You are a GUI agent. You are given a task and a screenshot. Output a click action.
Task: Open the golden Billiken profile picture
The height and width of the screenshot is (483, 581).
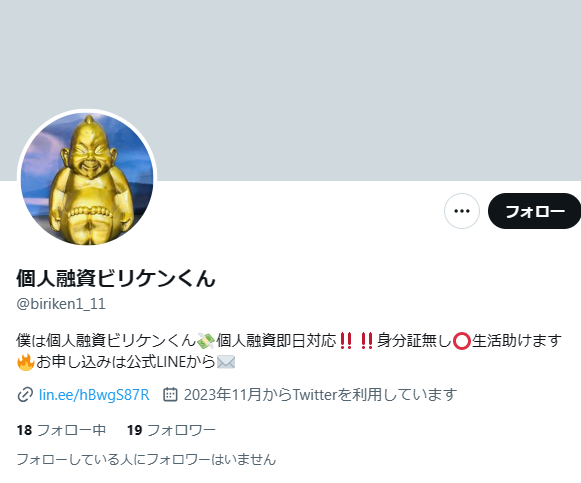(87, 178)
